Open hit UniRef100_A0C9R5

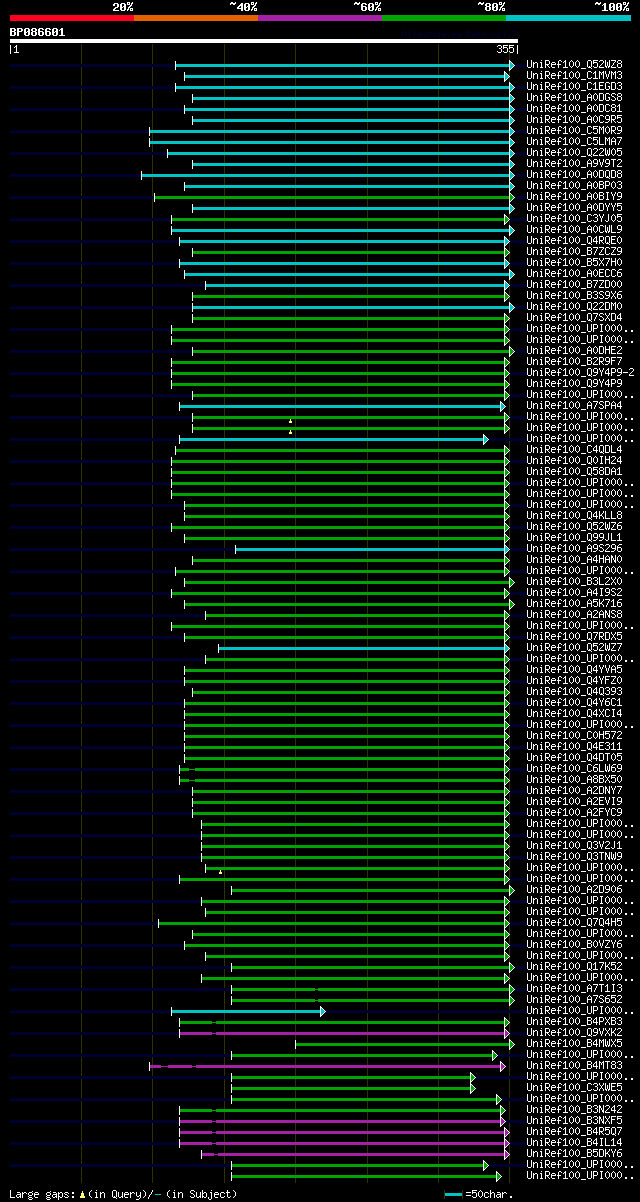(574, 119)
